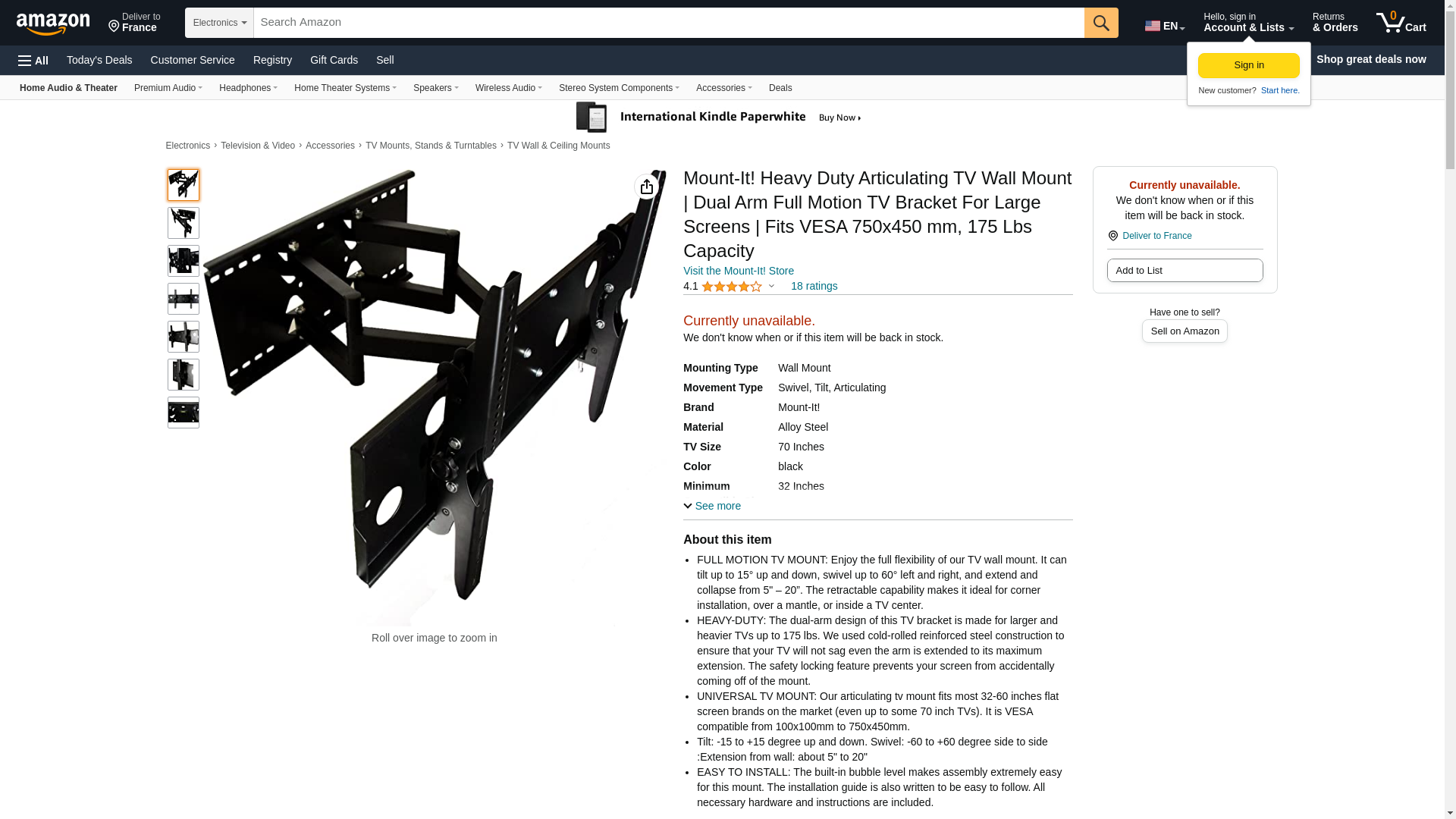
Task: Click the yellow Sign in button
Action: [1248, 65]
